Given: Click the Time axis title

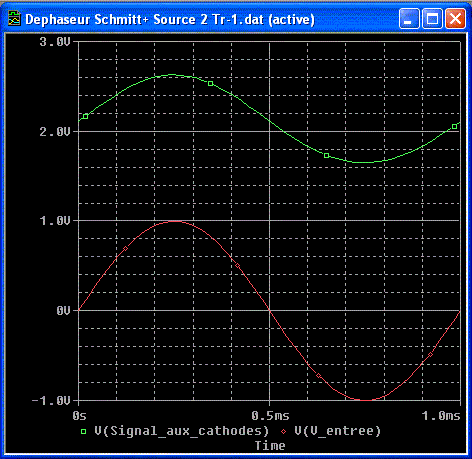Looking at the screenshot, I should 270,446.
